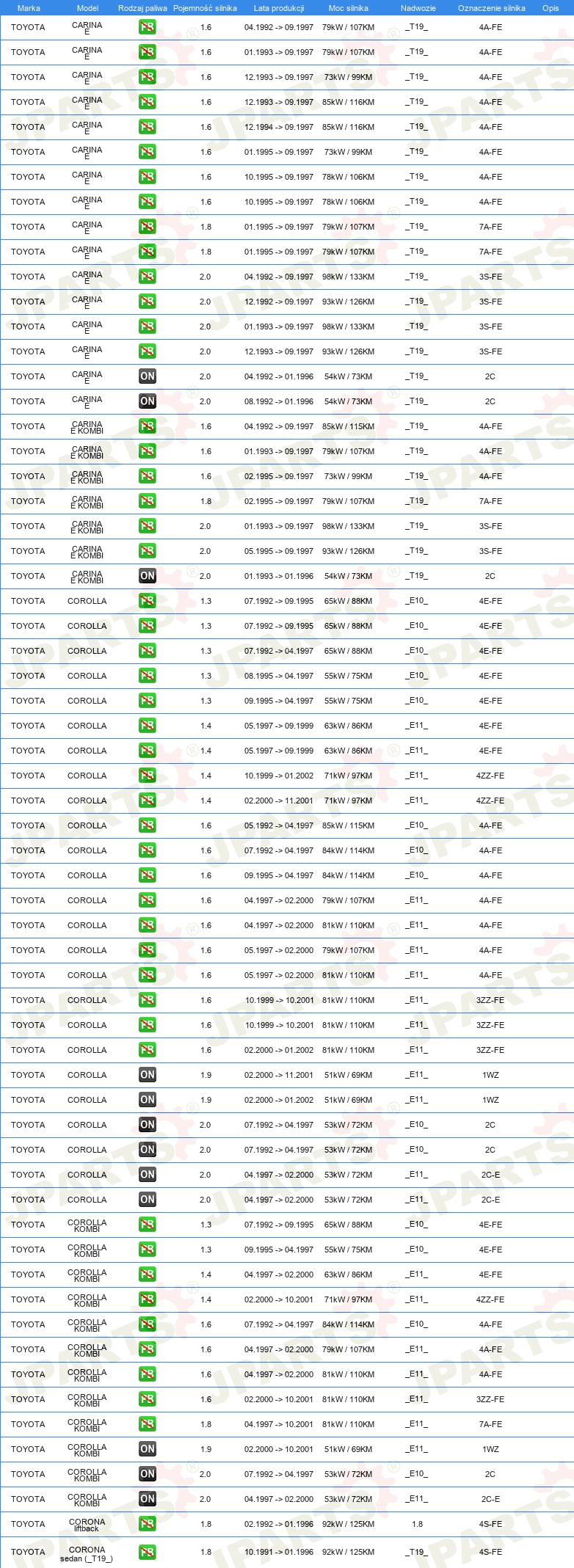Image resolution: width=574 pixels, height=1568 pixels.
Task: Select the "12.1993 -> 09.1997" date for 85kW / 116KM
Action: click(x=279, y=102)
